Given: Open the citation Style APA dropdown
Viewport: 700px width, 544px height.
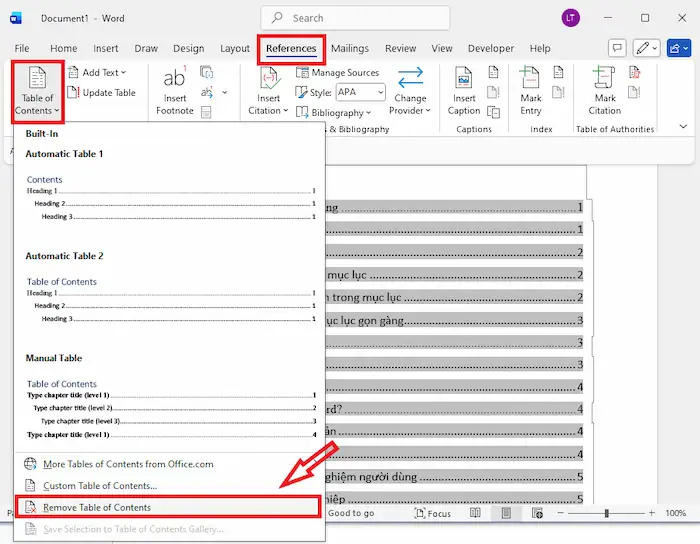Looking at the screenshot, I should (x=360, y=92).
